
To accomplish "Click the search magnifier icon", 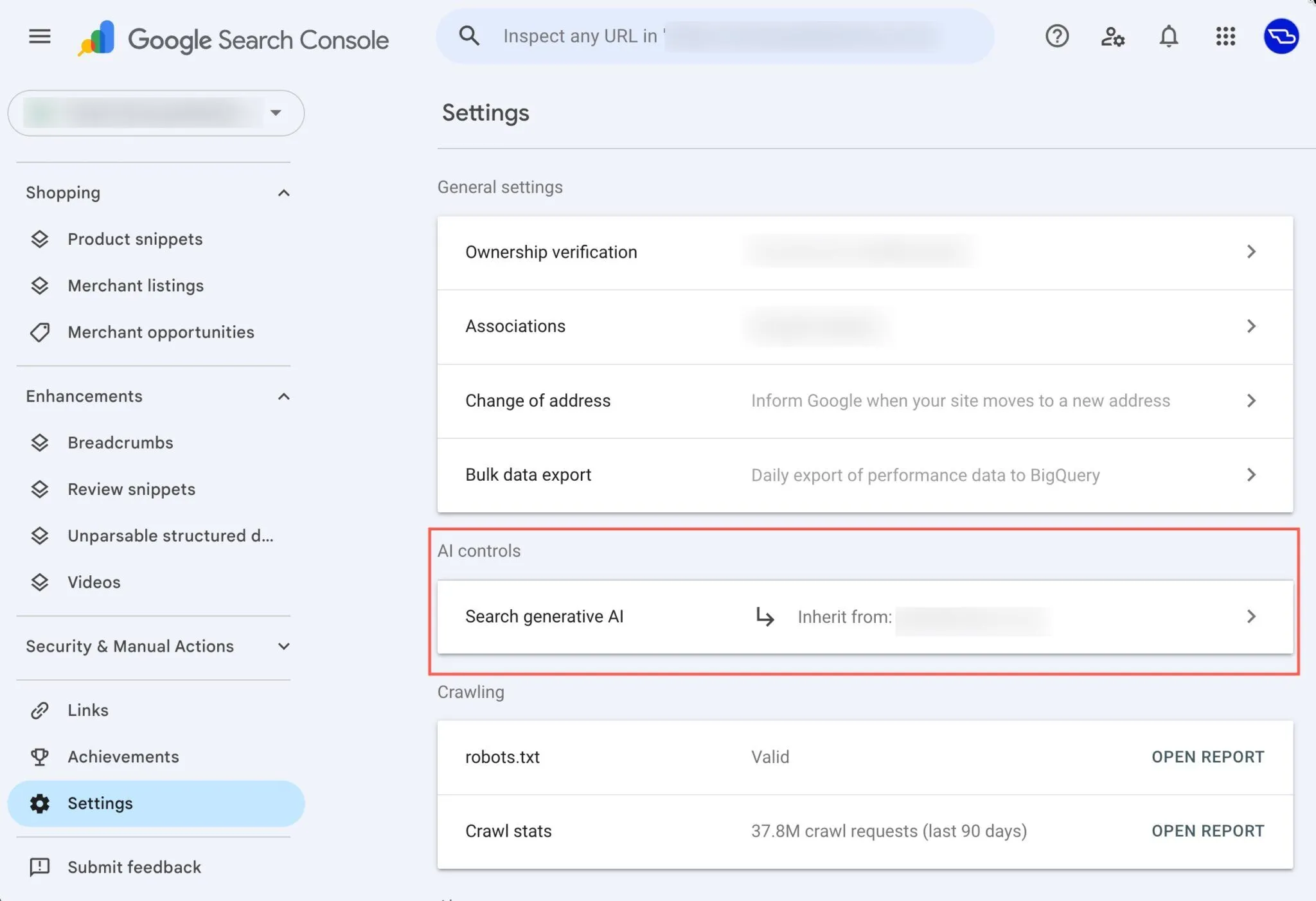I will 469,36.
